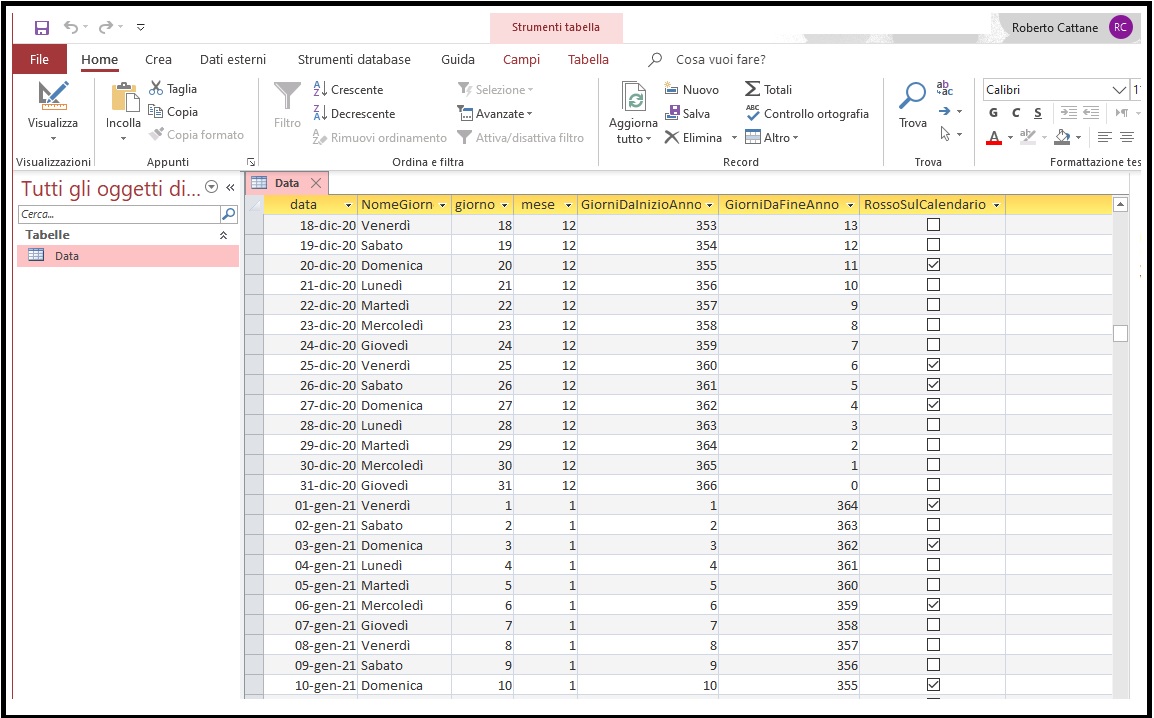Viewport: 1154px width, 718px height.
Task: Click the Cerca search field in navigation pane
Action: (119, 214)
